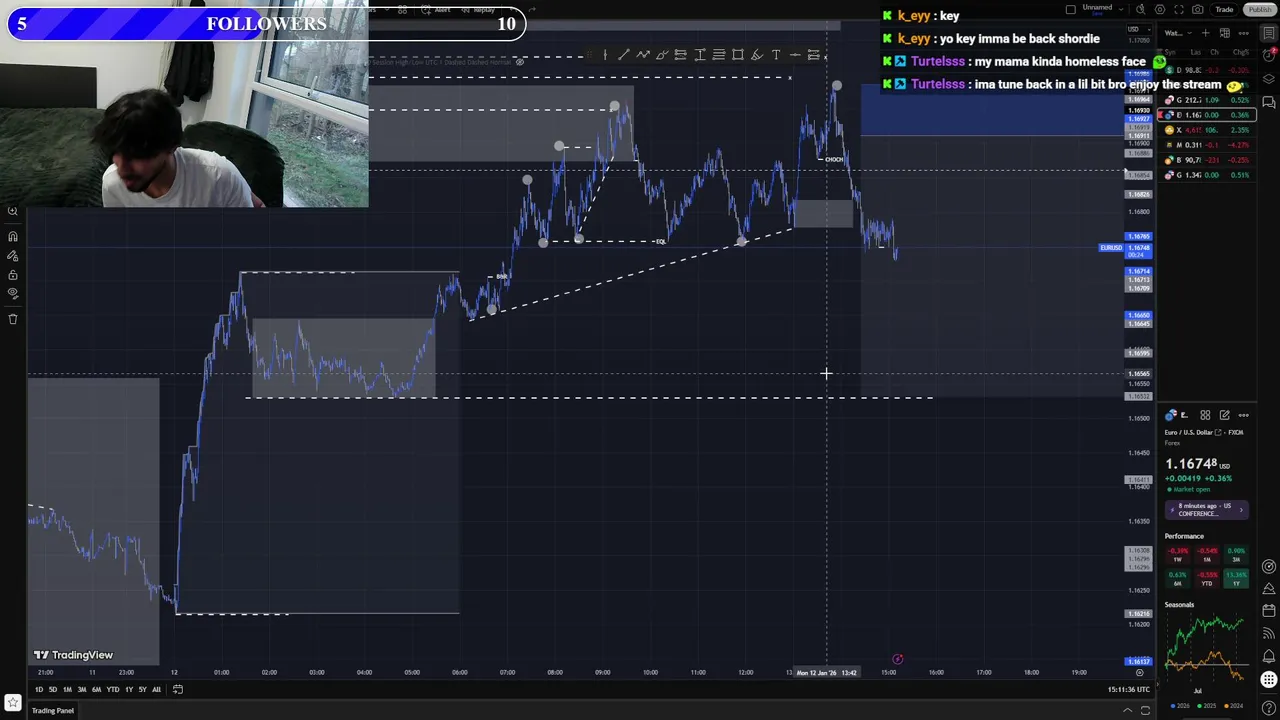Viewport: 1280px width, 720px height.
Task: Open the US CONFERENCE news item
Action: [x=1207, y=510]
